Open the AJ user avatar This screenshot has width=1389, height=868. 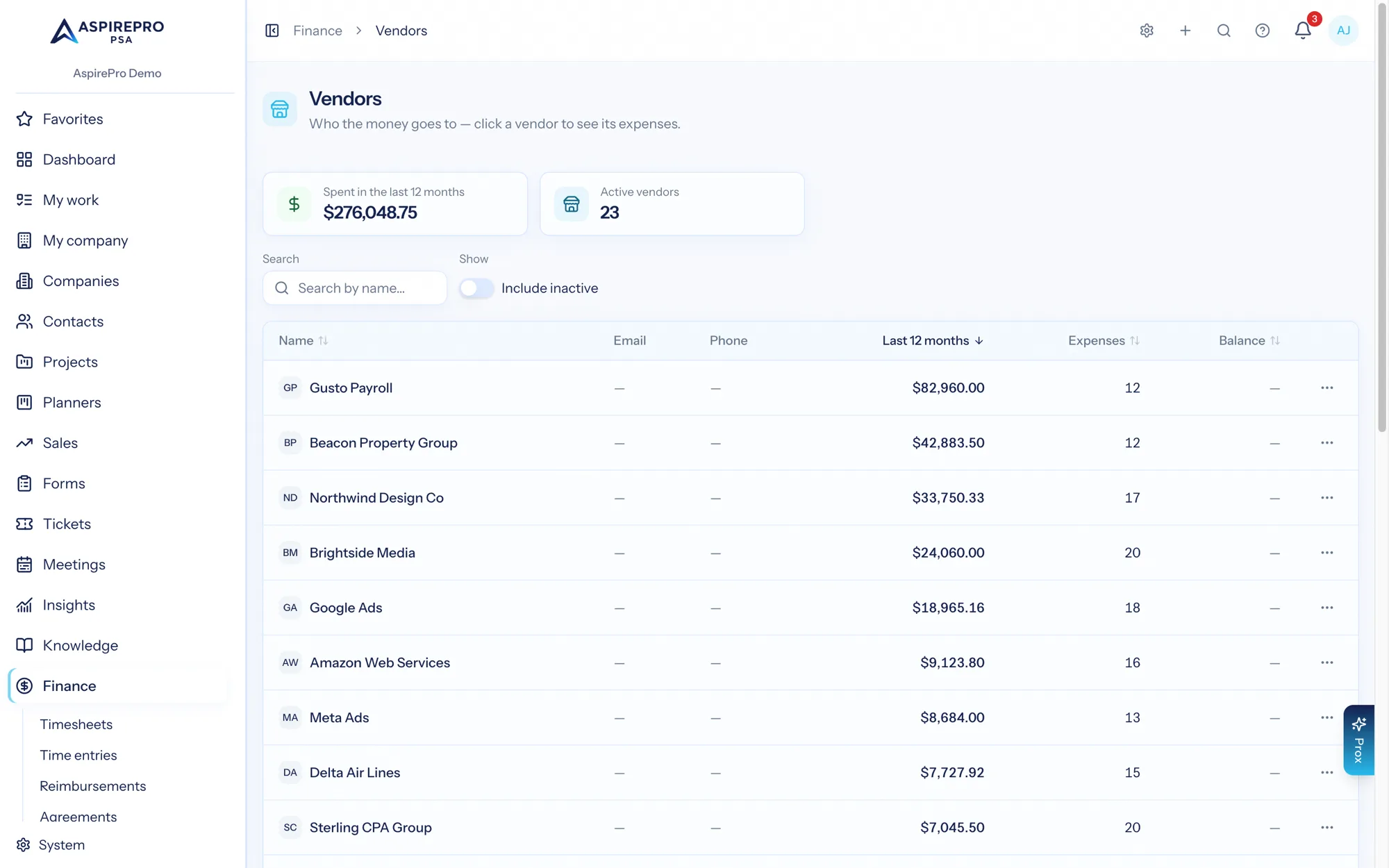click(x=1343, y=31)
